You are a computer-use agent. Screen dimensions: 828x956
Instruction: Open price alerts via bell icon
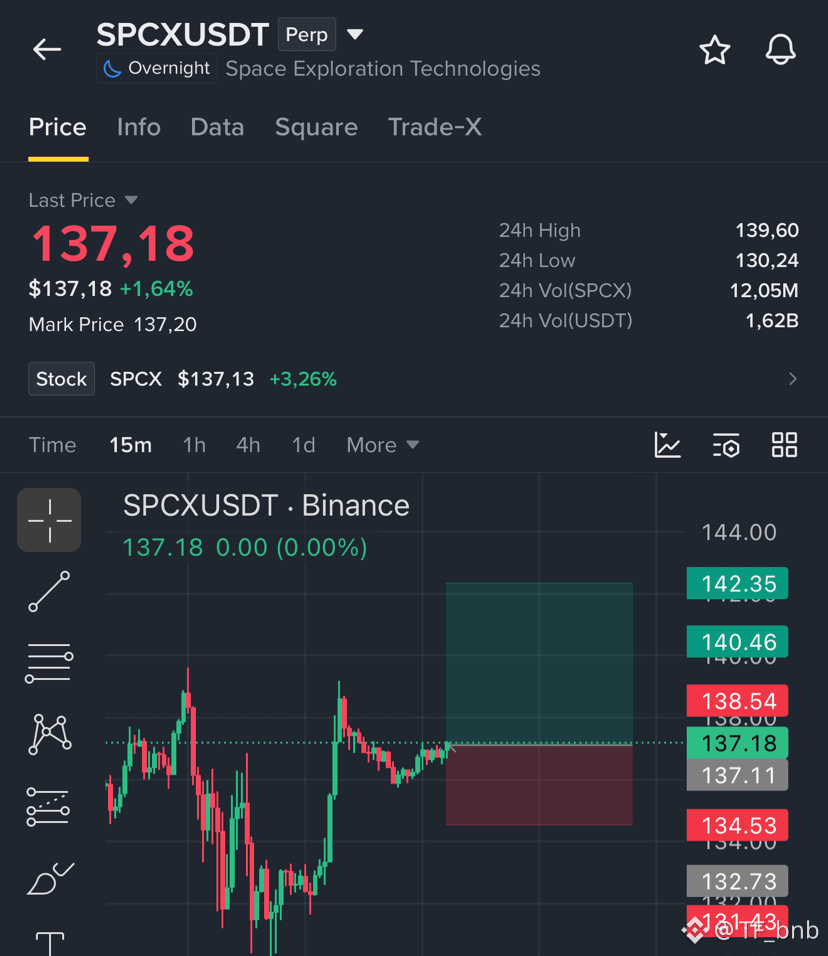tap(780, 49)
